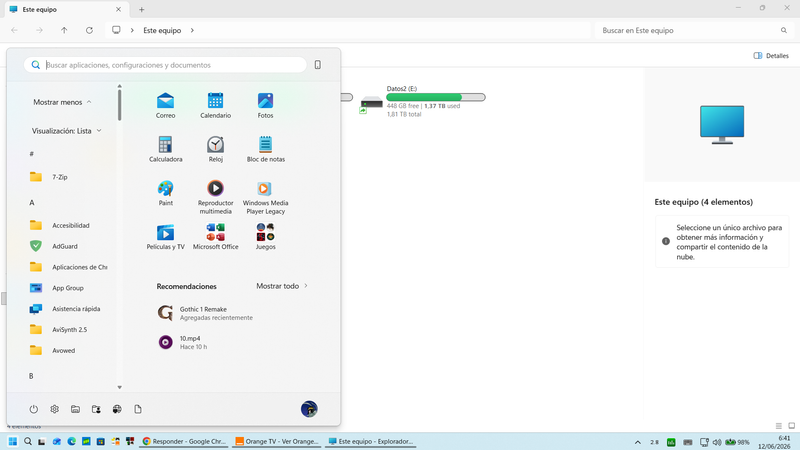This screenshot has width=800, height=450.
Task: Launch Bloc de notas
Action: (265, 149)
